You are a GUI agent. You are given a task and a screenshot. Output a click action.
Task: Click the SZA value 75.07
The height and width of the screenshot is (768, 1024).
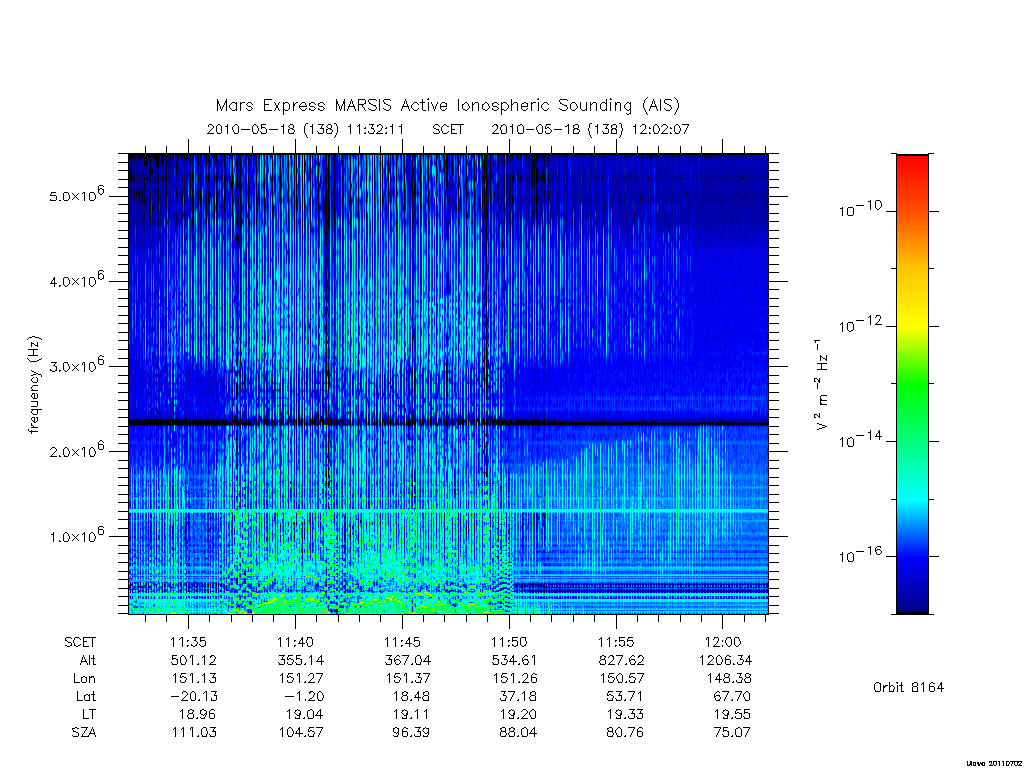(732, 733)
